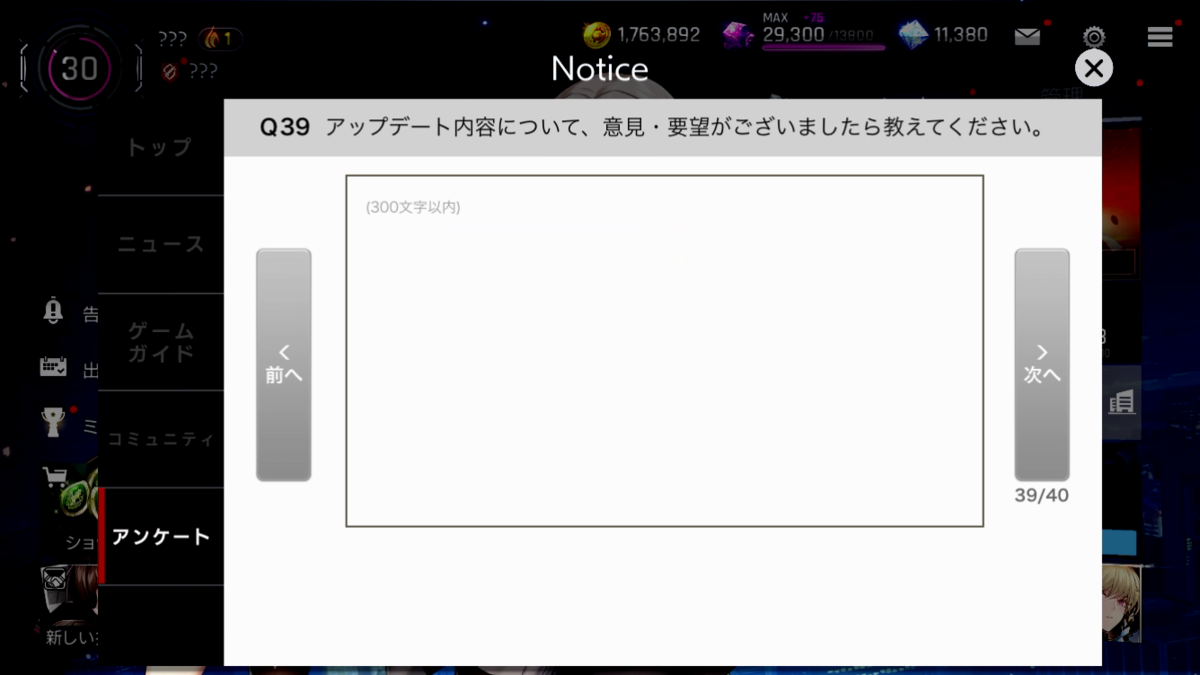Screen dimensions: 1200x675
Task: Click the blonde character portrait thumbnail
Action: 1121,603
